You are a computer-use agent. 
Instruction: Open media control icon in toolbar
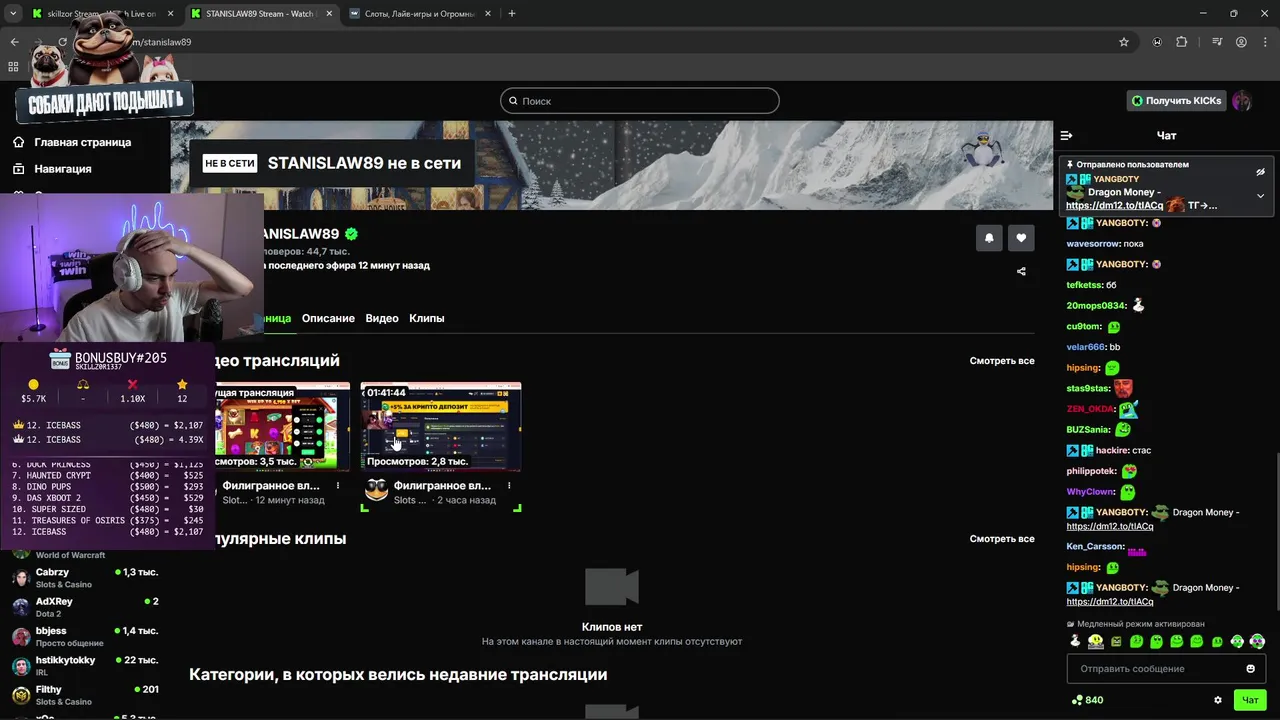click(1217, 42)
